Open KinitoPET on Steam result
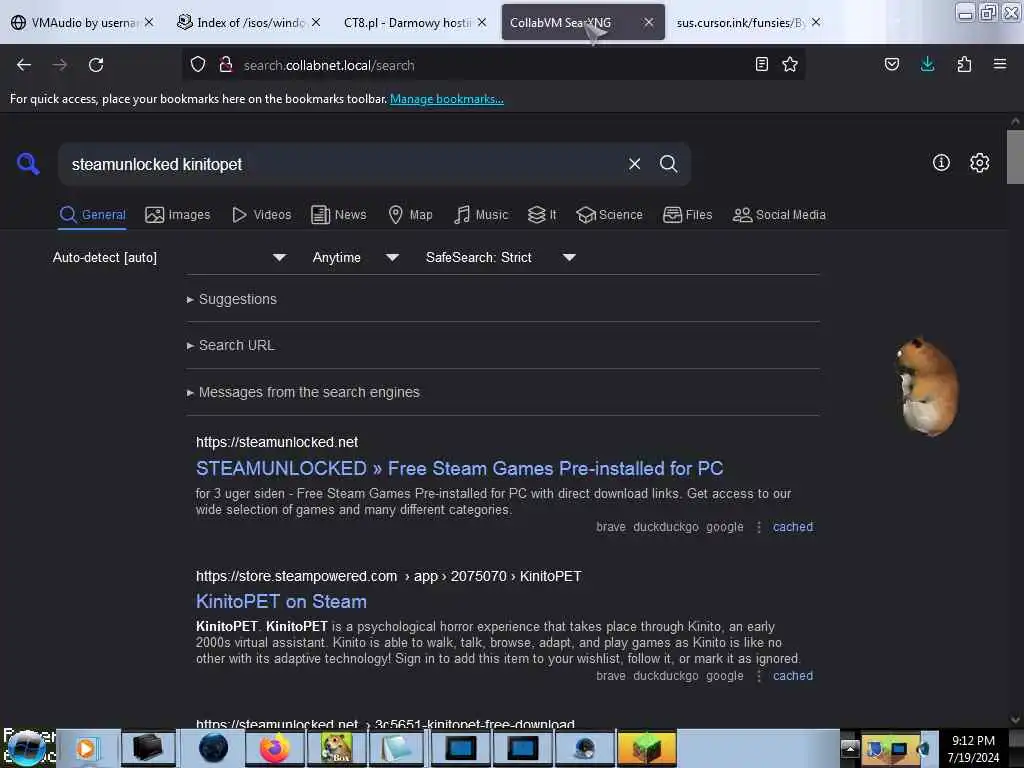 [x=281, y=601]
